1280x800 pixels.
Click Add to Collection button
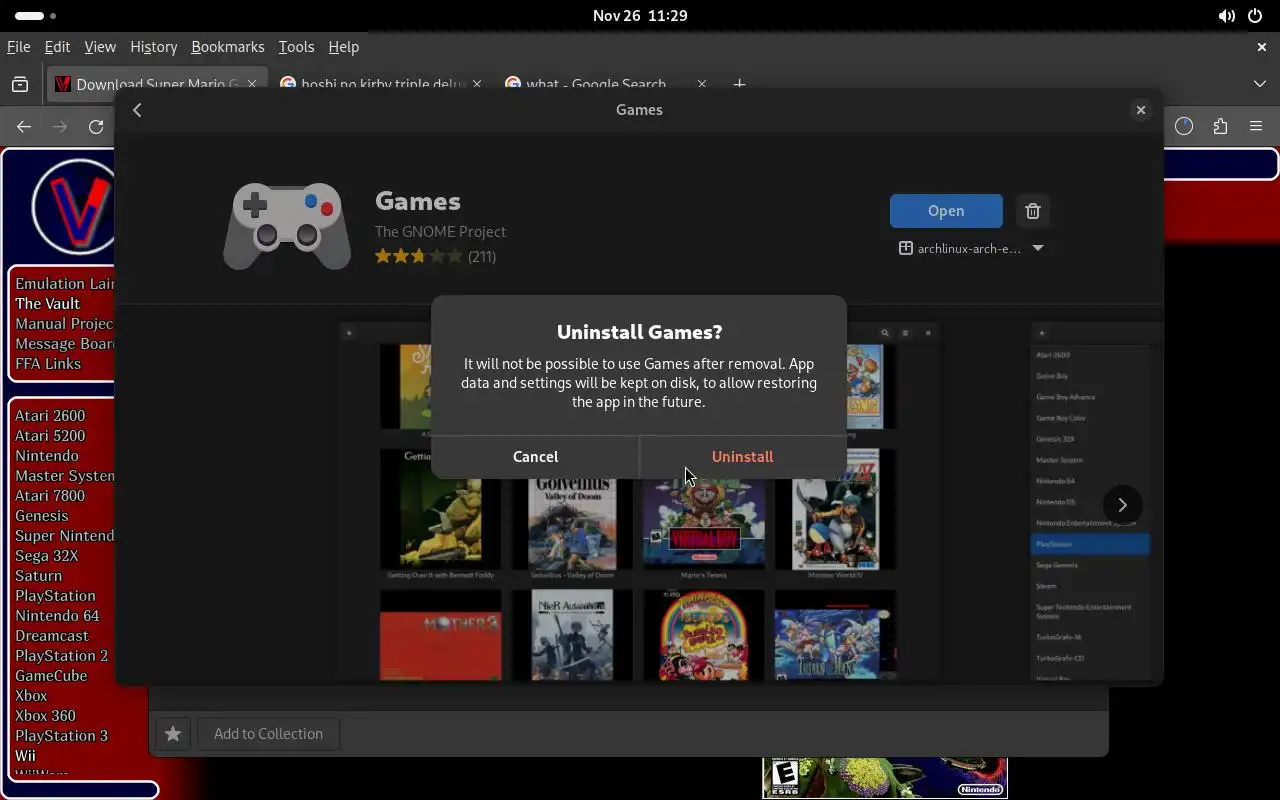coord(268,734)
